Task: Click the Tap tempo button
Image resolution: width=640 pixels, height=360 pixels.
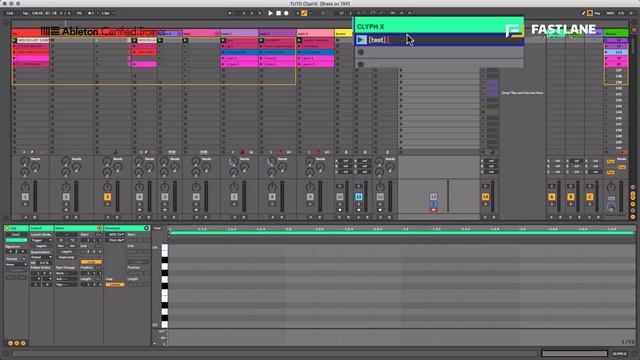Action: (25, 13)
